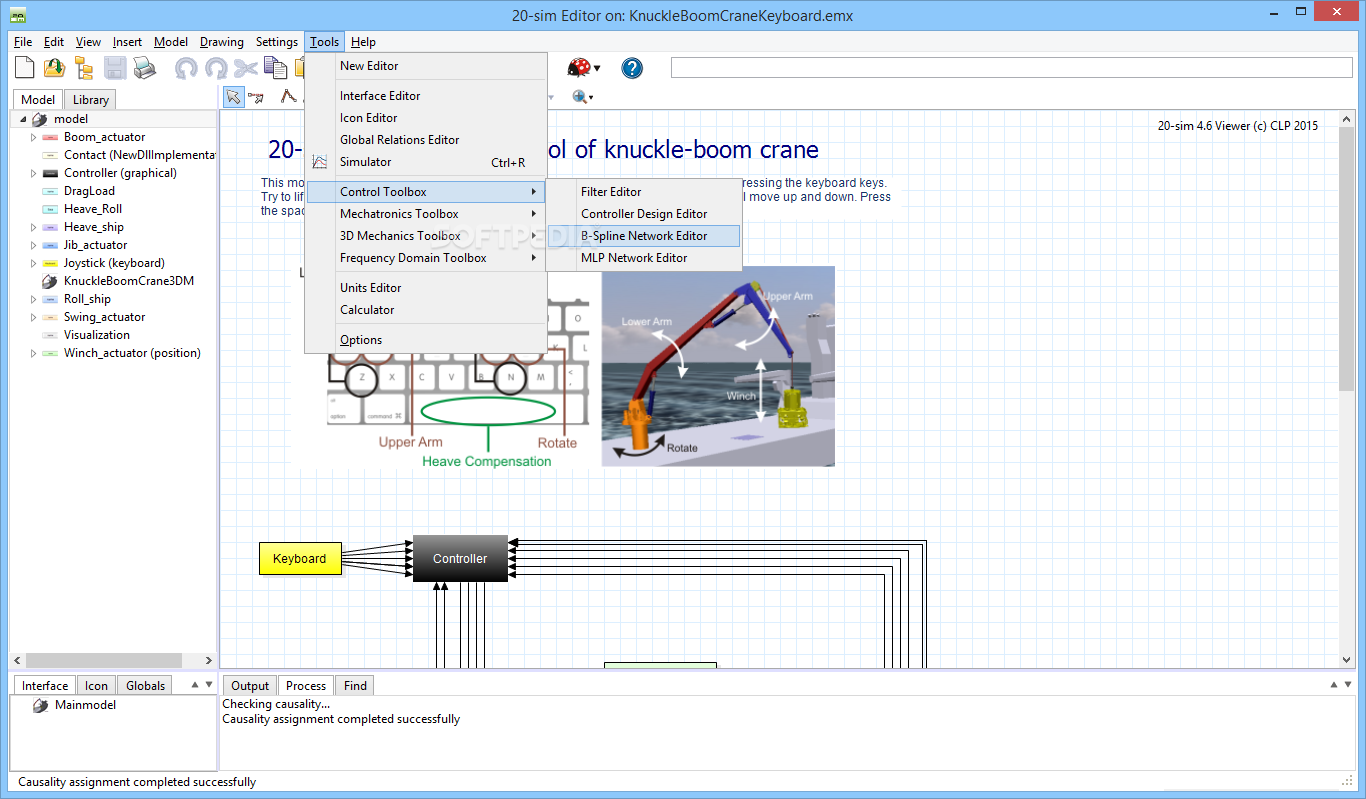Open the Mechatronics Toolbox submenu
Viewport: 1366px width, 799px height.
coord(426,214)
